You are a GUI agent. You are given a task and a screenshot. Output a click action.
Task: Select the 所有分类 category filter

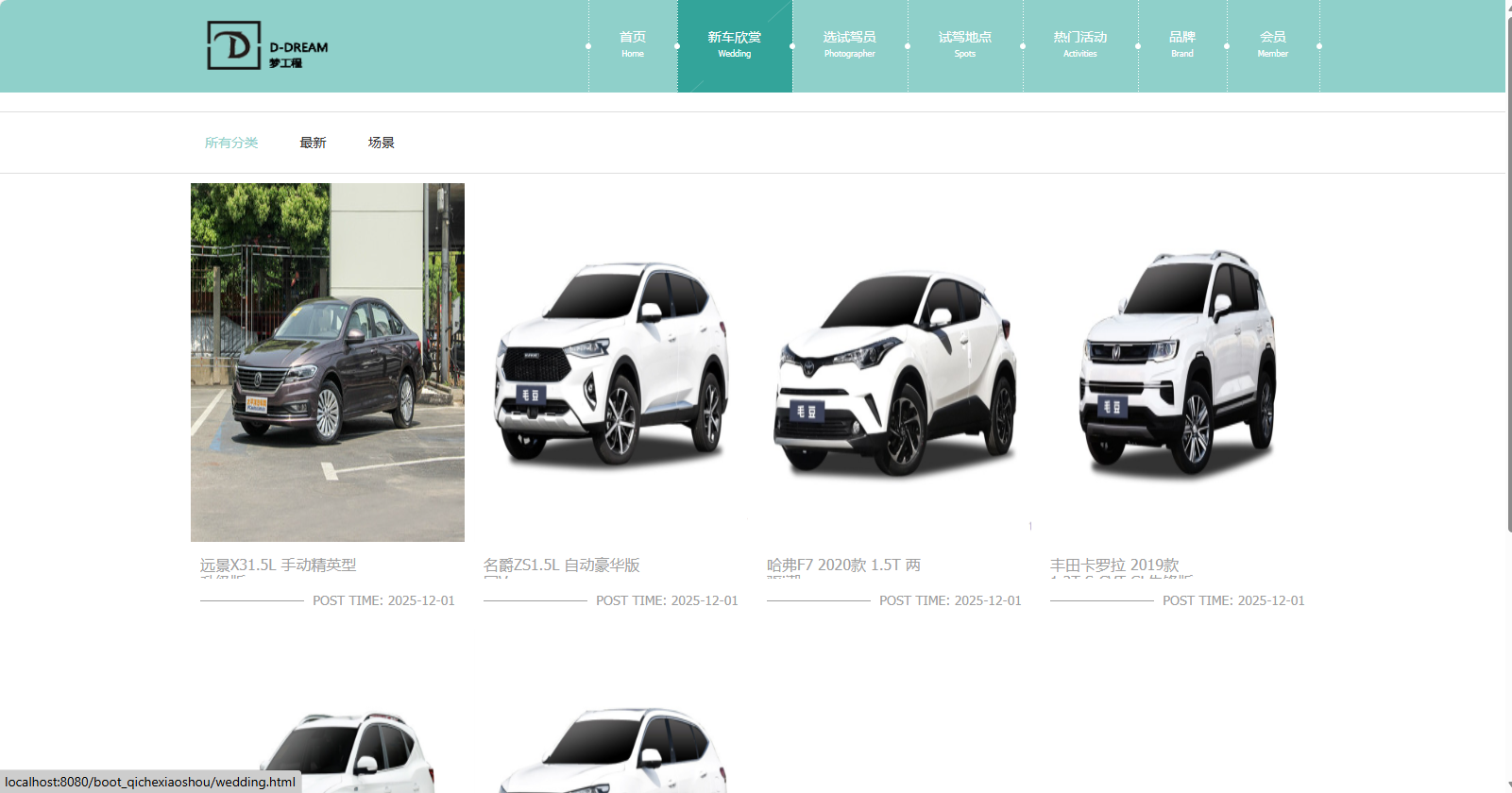pyautogui.click(x=231, y=143)
